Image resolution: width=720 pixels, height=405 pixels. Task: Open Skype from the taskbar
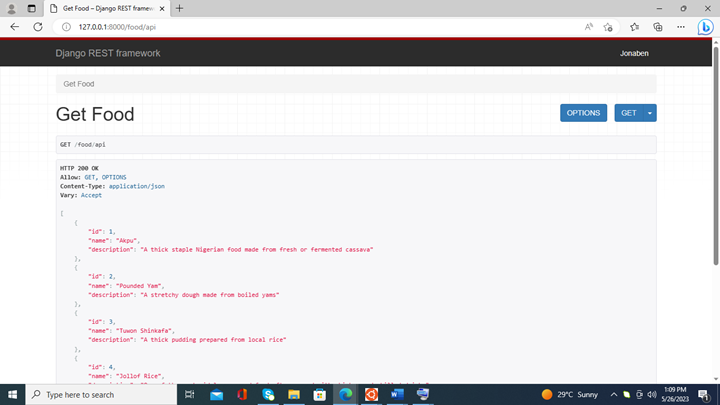point(268,394)
